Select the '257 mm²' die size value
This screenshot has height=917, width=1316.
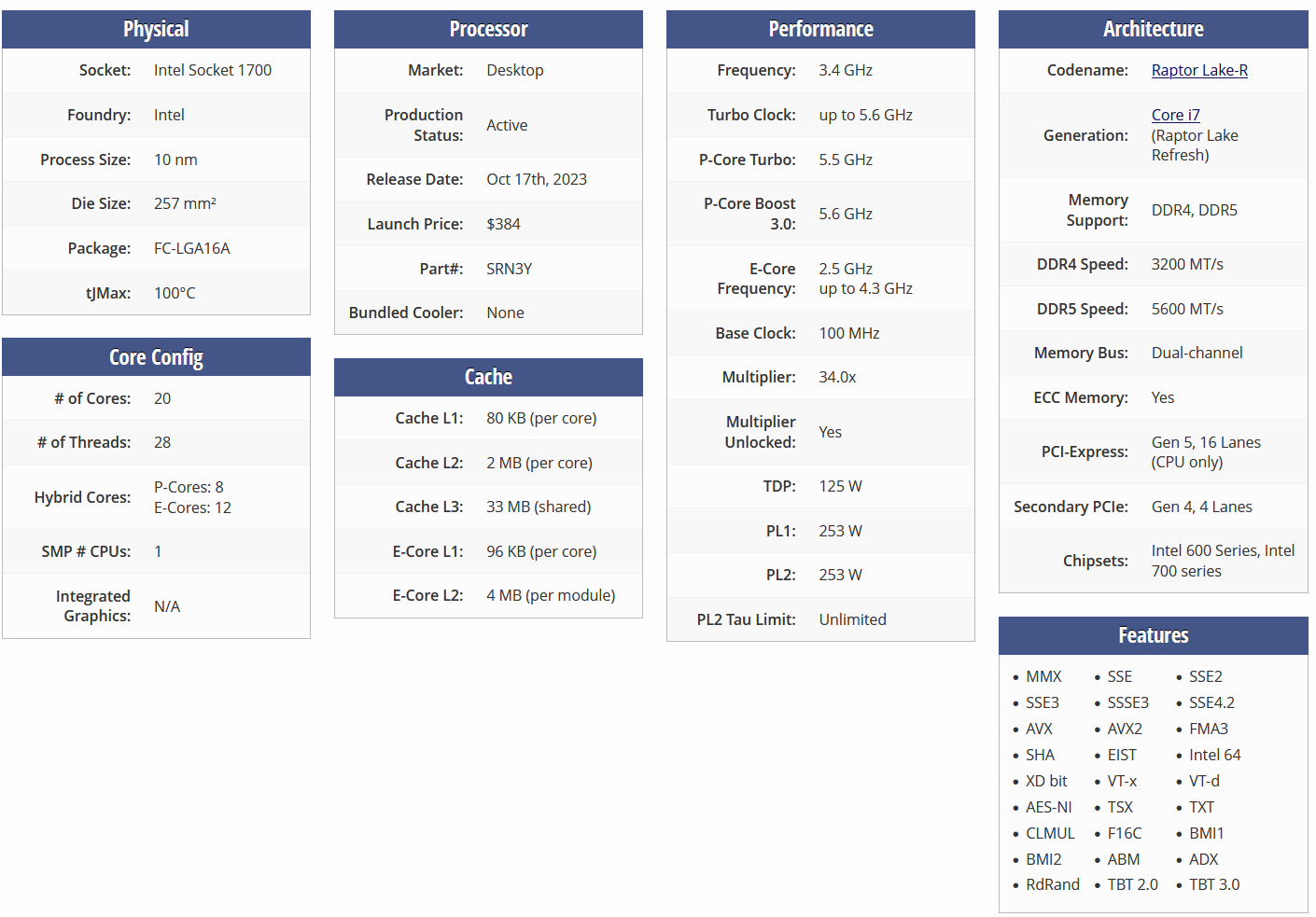pos(185,203)
